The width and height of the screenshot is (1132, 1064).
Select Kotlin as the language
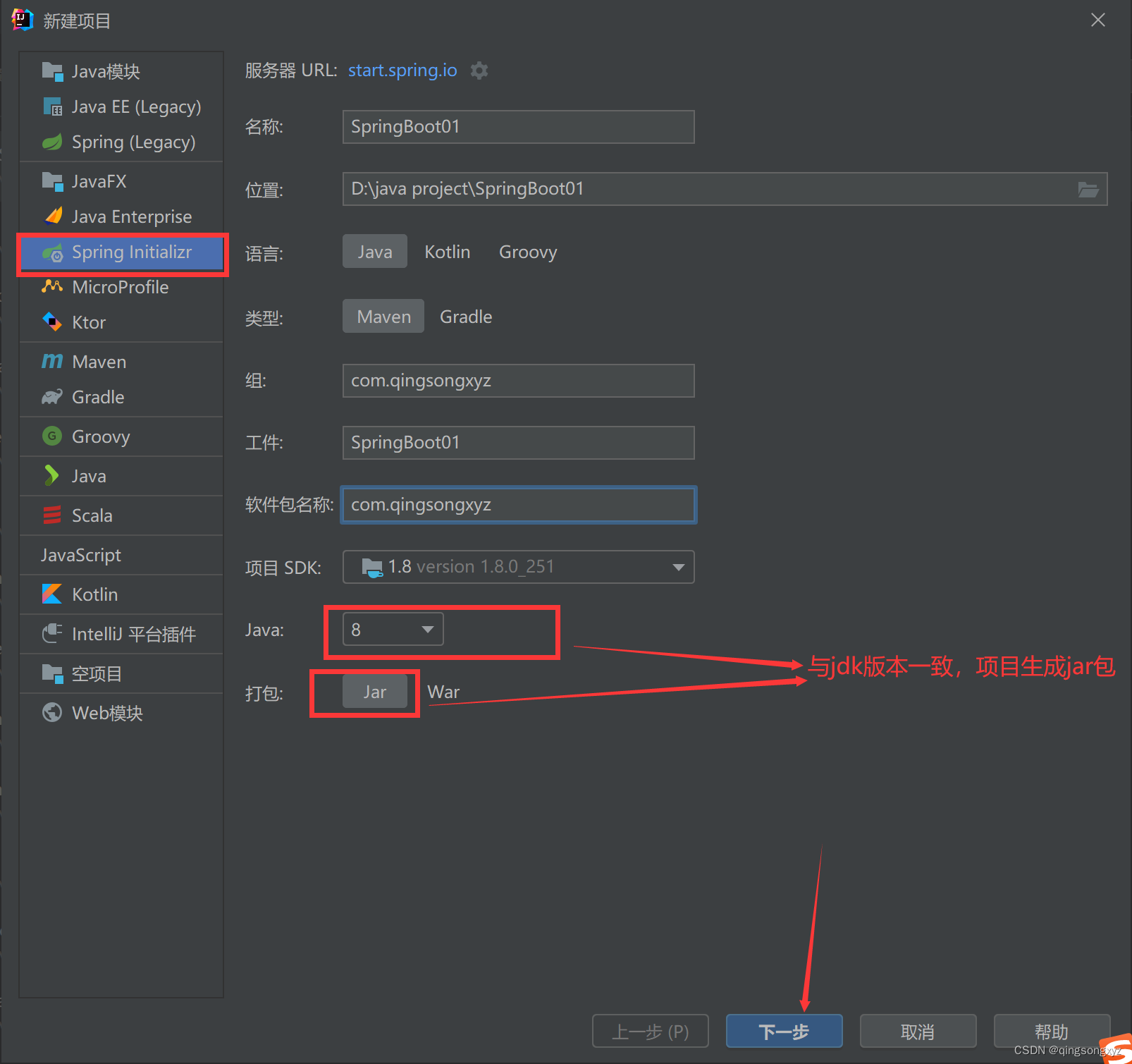point(447,252)
